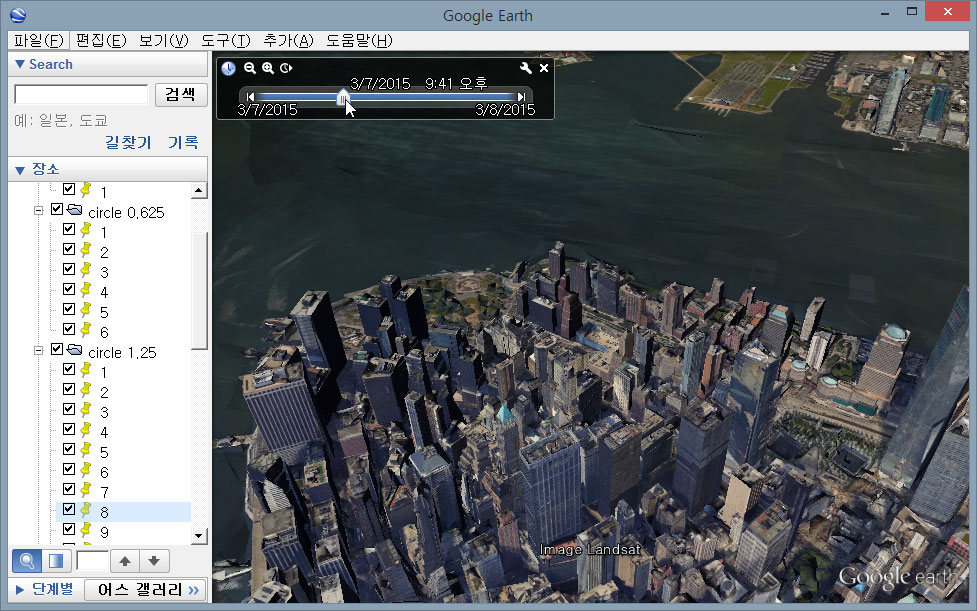This screenshot has height=611, width=977.
Task: Close the time slider panel
Action: coord(544,68)
